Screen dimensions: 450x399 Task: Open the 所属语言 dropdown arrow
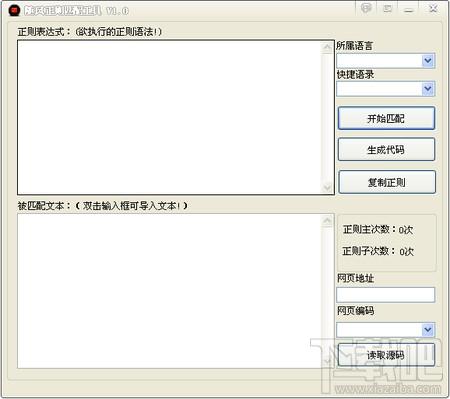(x=428, y=61)
